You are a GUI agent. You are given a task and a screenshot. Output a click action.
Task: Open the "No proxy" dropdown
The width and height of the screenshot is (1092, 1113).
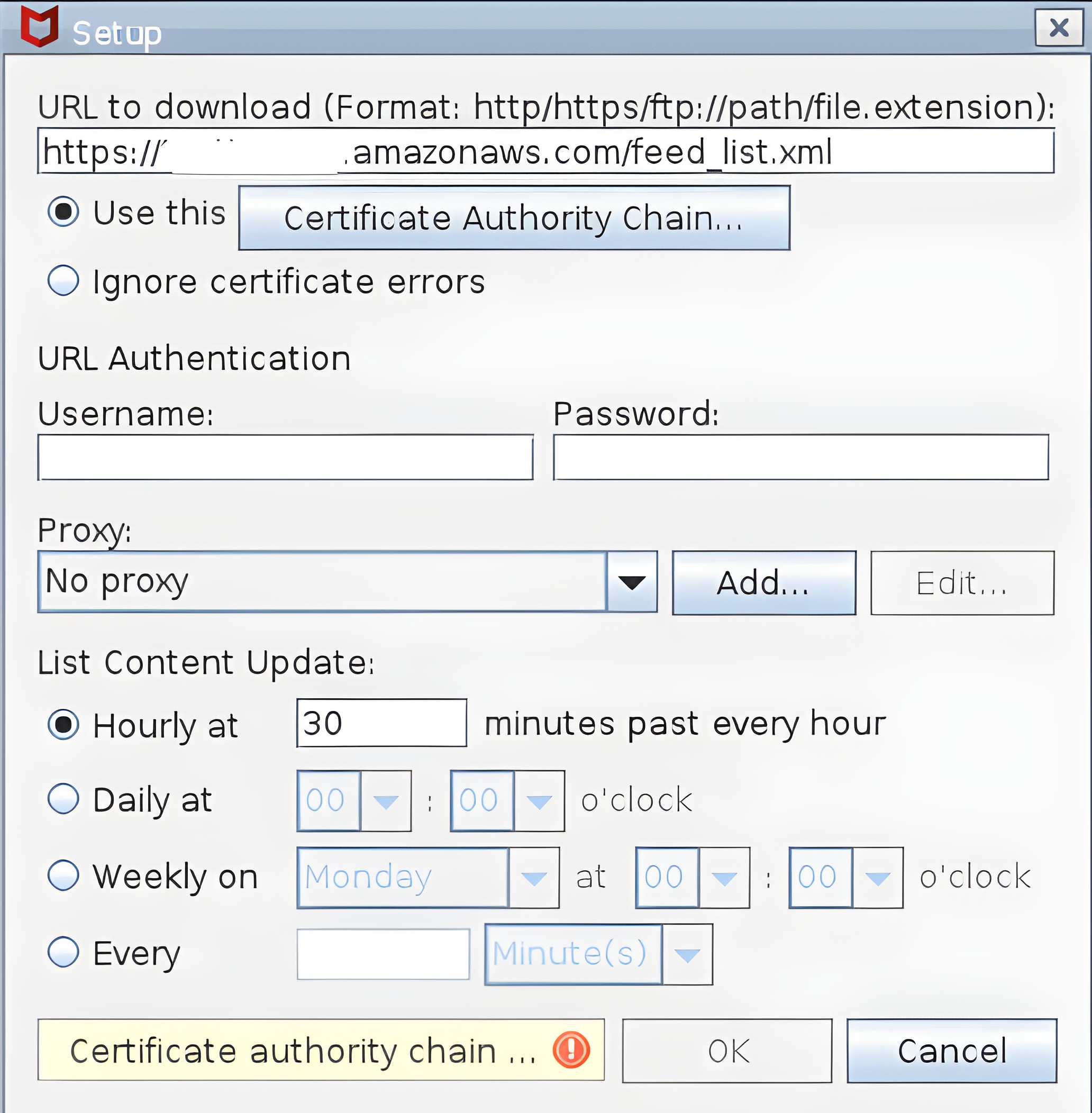pyautogui.click(x=633, y=583)
